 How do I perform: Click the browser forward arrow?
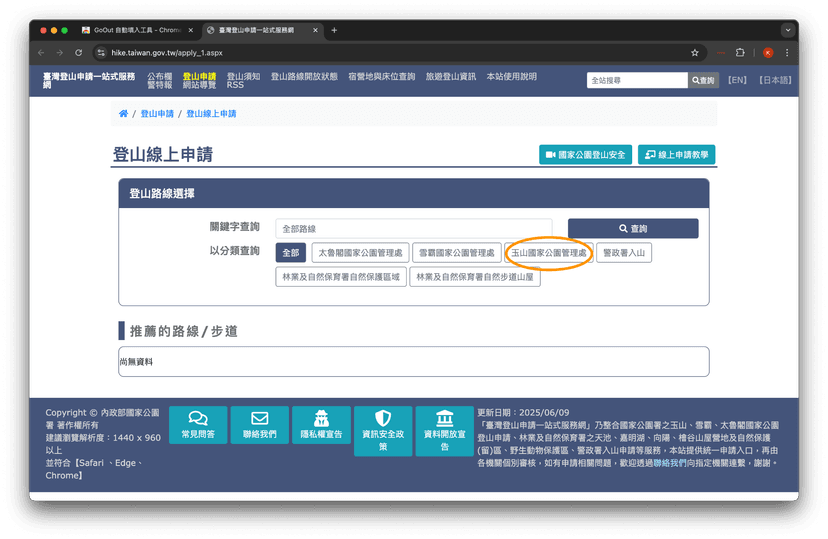tap(60, 53)
